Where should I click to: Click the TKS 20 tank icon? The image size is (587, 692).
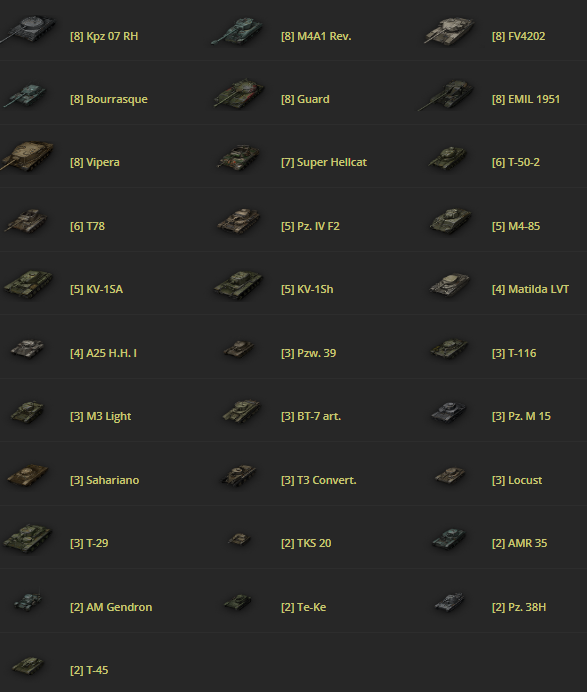click(x=240, y=539)
